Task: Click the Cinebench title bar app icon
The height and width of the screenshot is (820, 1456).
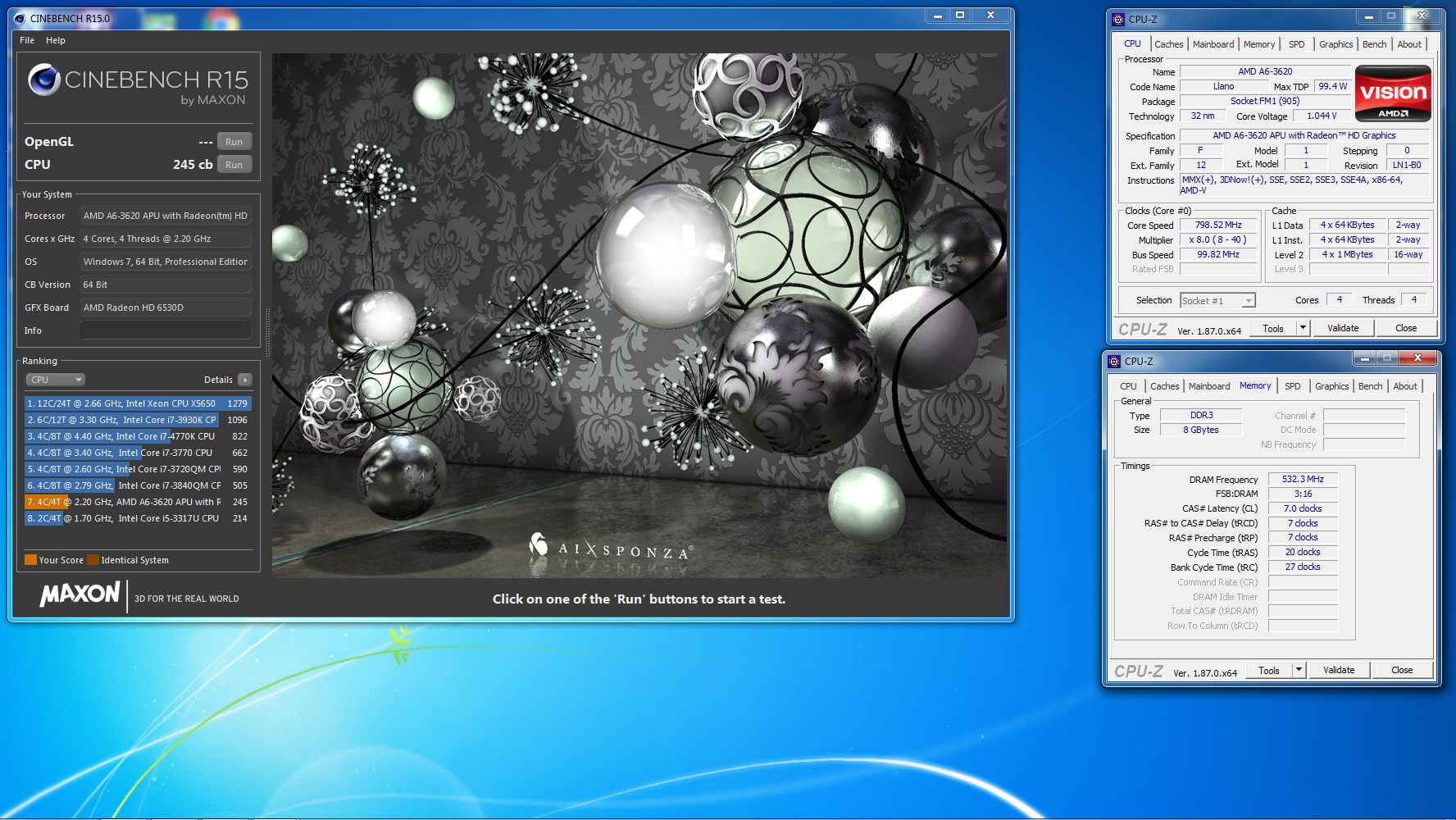Action: click(20, 18)
